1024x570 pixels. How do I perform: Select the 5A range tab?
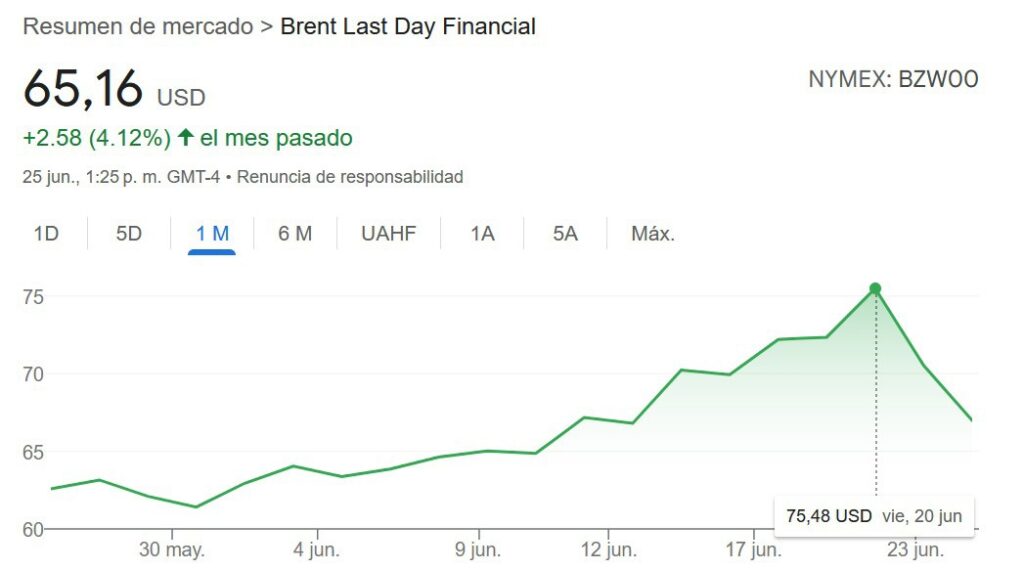(x=565, y=234)
